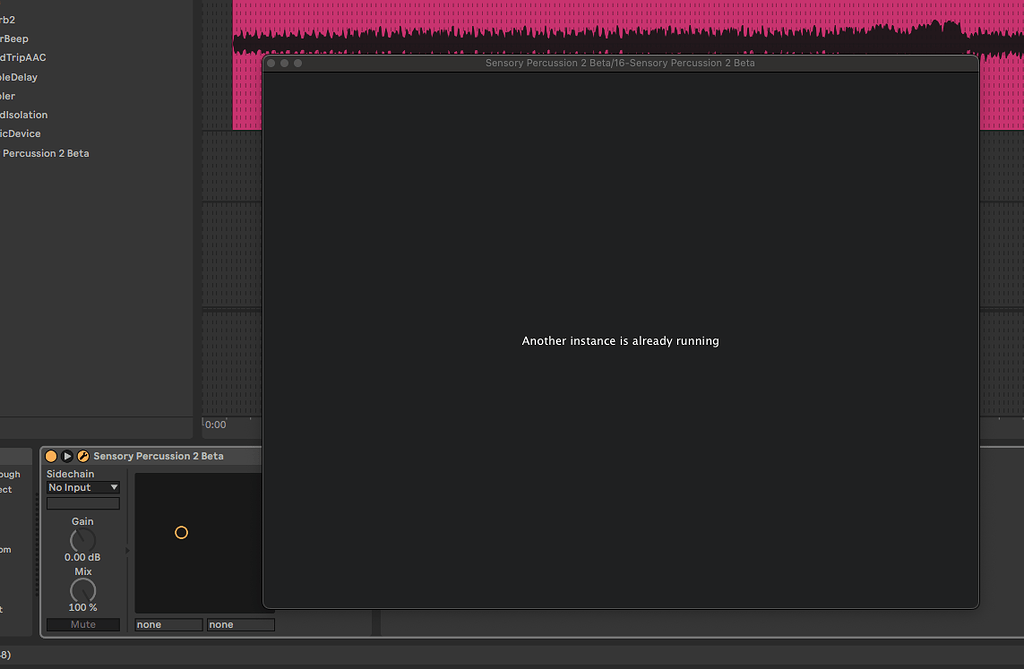
Task: Click the first 'none' parameter slot
Action: coord(167,624)
